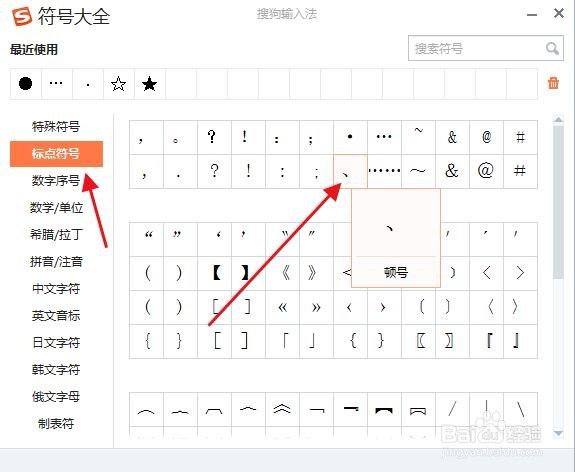The width and height of the screenshot is (575, 472).
Task: Insert the forward slash in last row
Action: click(x=452, y=409)
